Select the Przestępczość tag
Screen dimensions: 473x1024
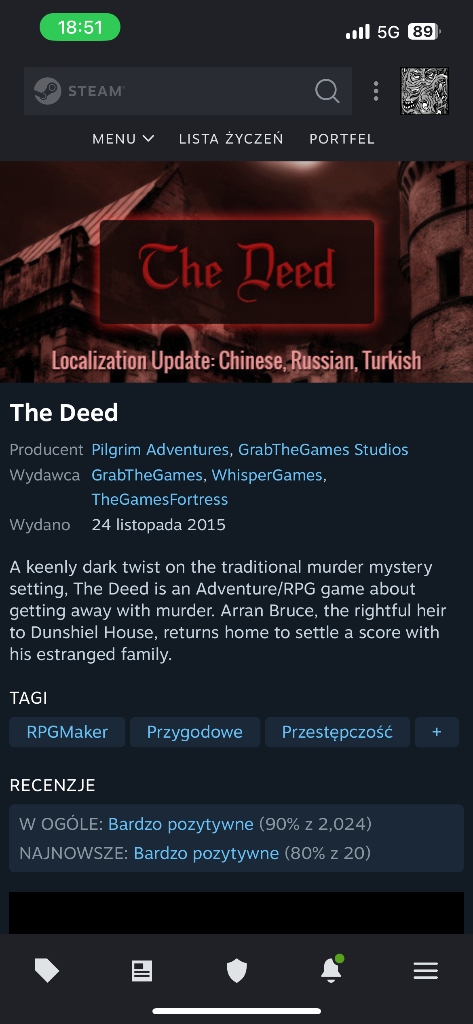(337, 732)
